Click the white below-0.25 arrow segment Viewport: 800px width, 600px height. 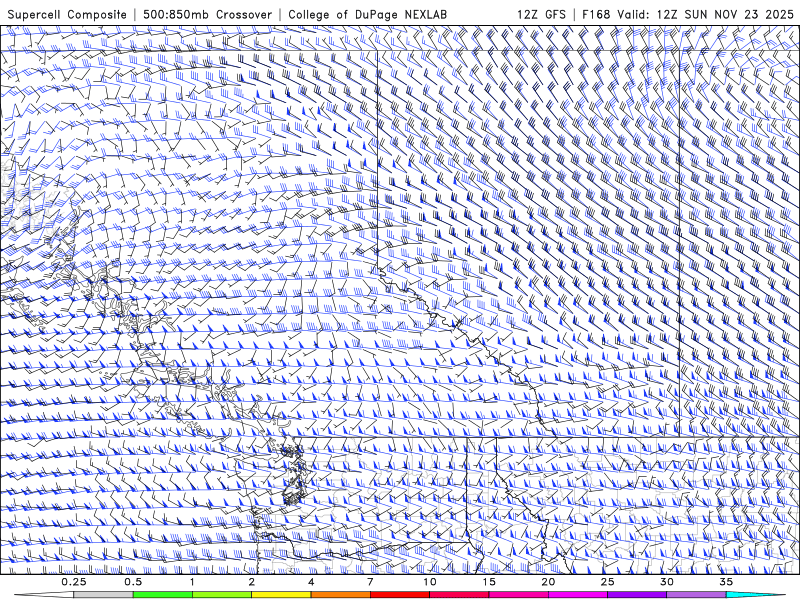click(44, 595)
